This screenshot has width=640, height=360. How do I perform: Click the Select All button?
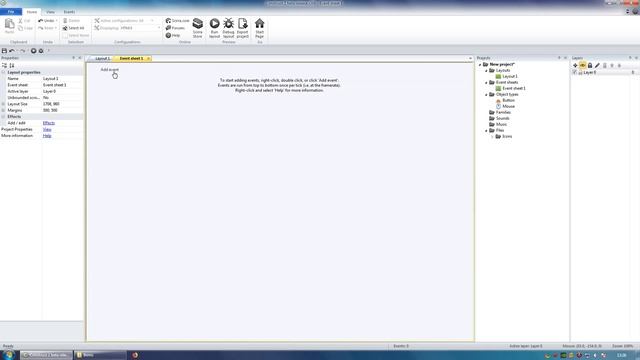click(73, 28)
